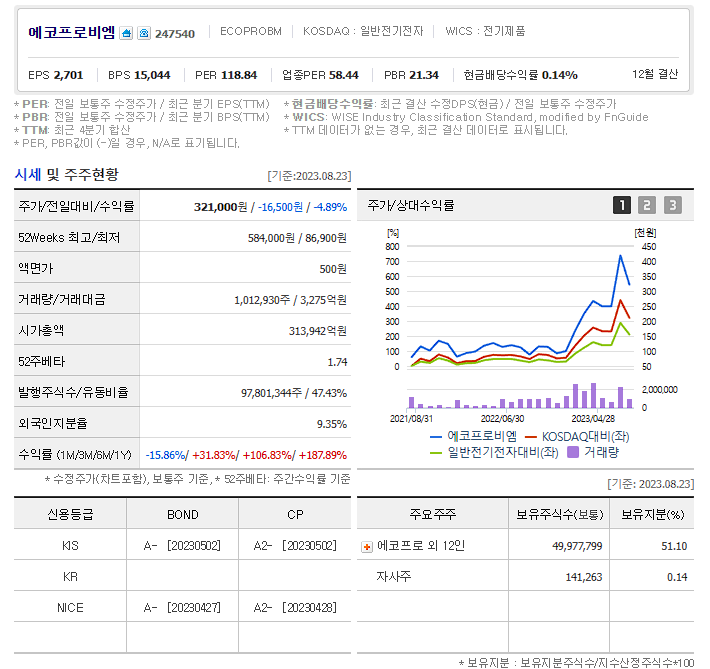Click the 2022/06/30 axis date label

(x=502, y=419)
